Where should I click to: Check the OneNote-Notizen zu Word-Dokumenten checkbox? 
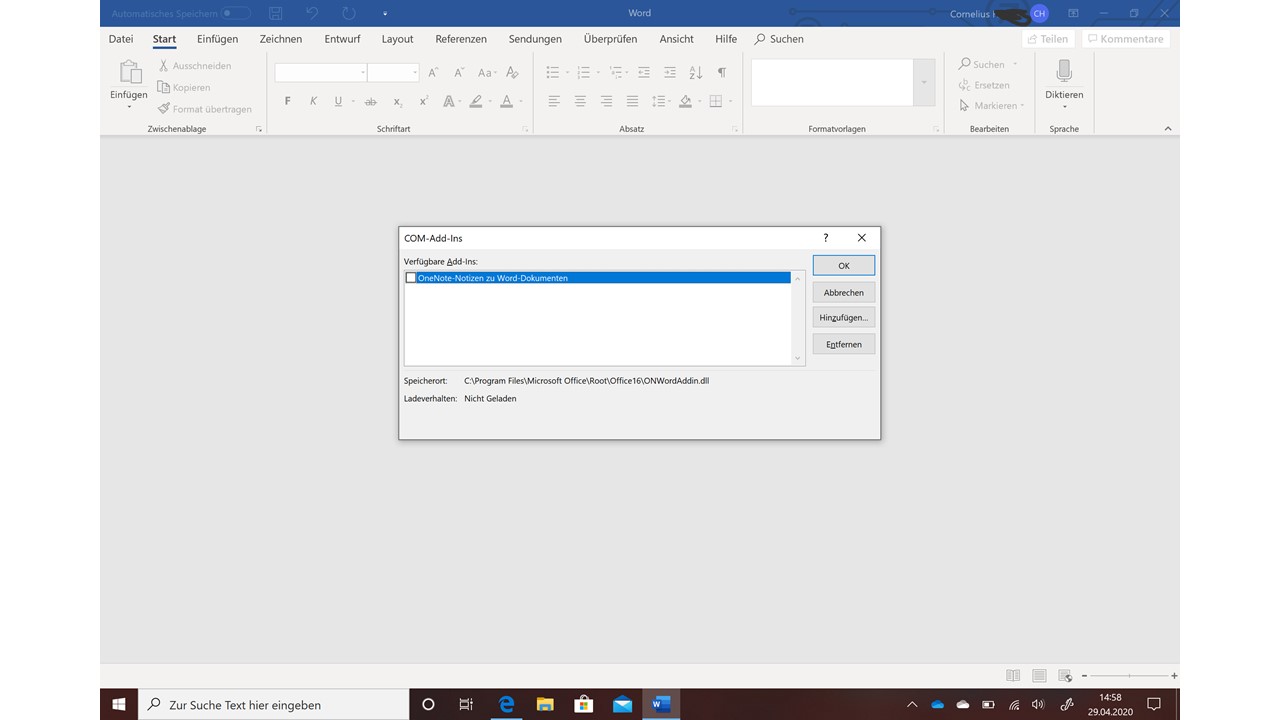pos(411,278)
